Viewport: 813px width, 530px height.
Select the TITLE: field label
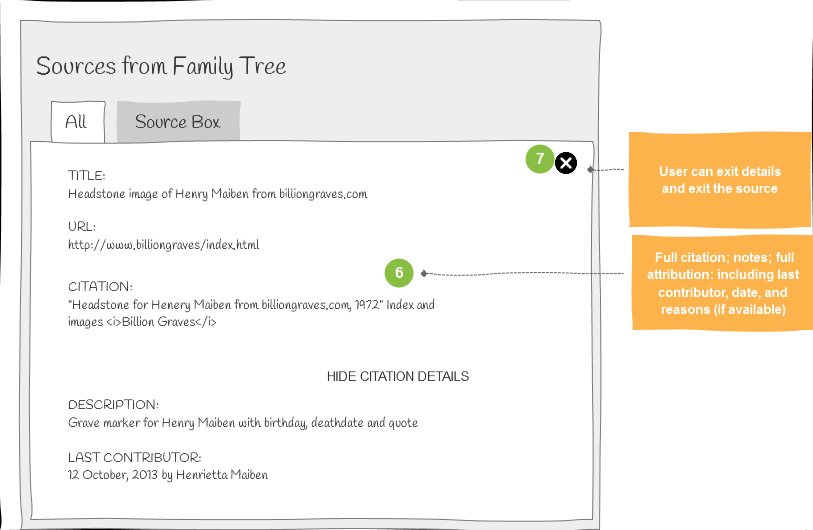(87, 176)
